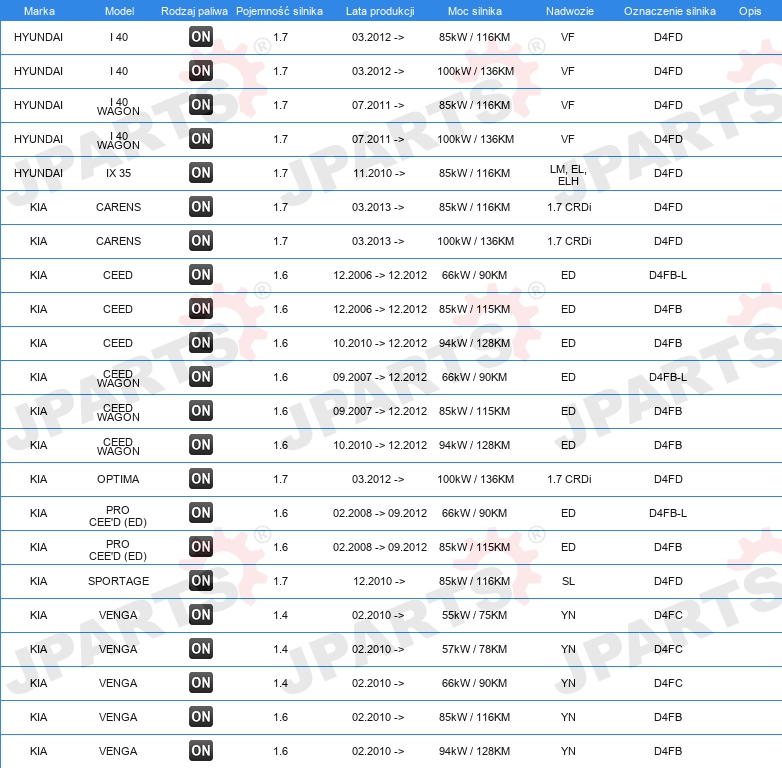Click the ON fuel icon in the IX 35 row
782x768 pixels.
[x=201, y=173]
